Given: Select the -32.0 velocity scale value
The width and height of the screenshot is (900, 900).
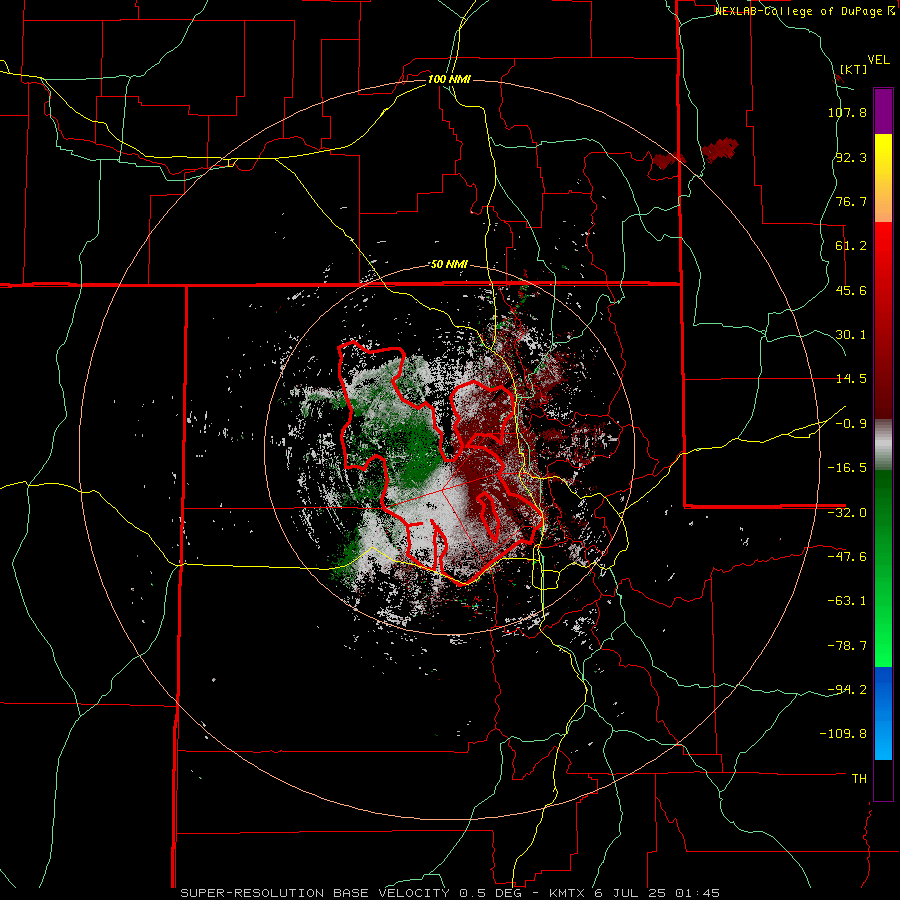Looking at the screenshot, I should tap(847, 513).
